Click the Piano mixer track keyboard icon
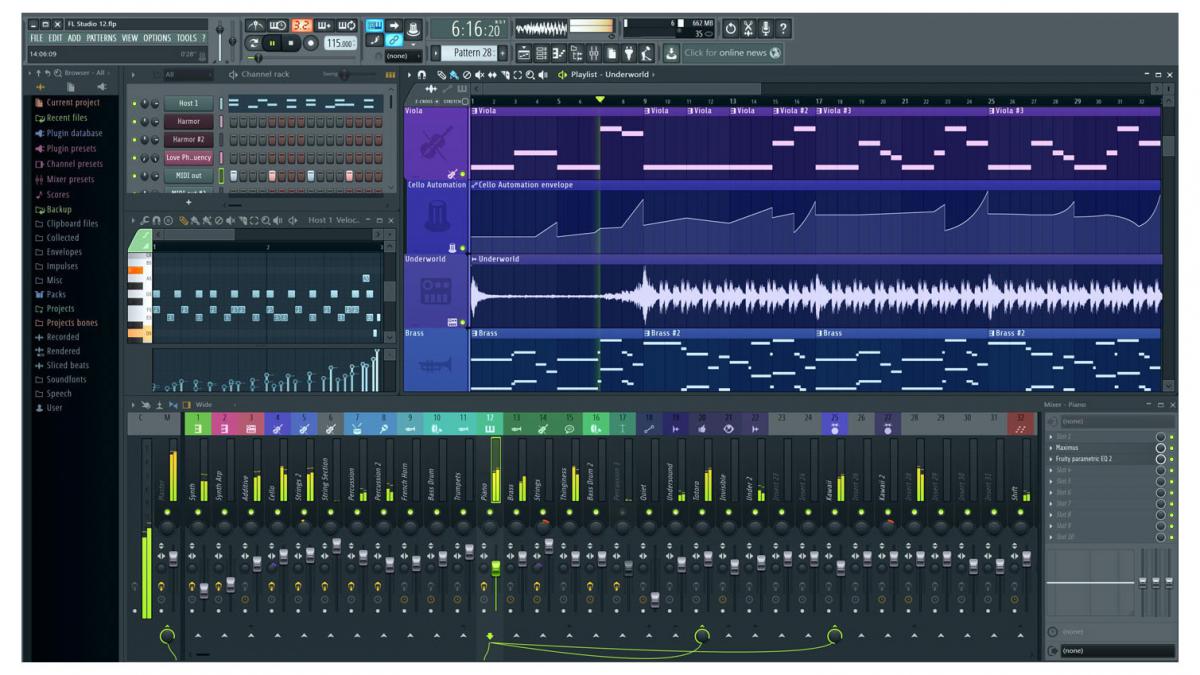Viewport: 1200px width, 675px height. click(489, 429)
